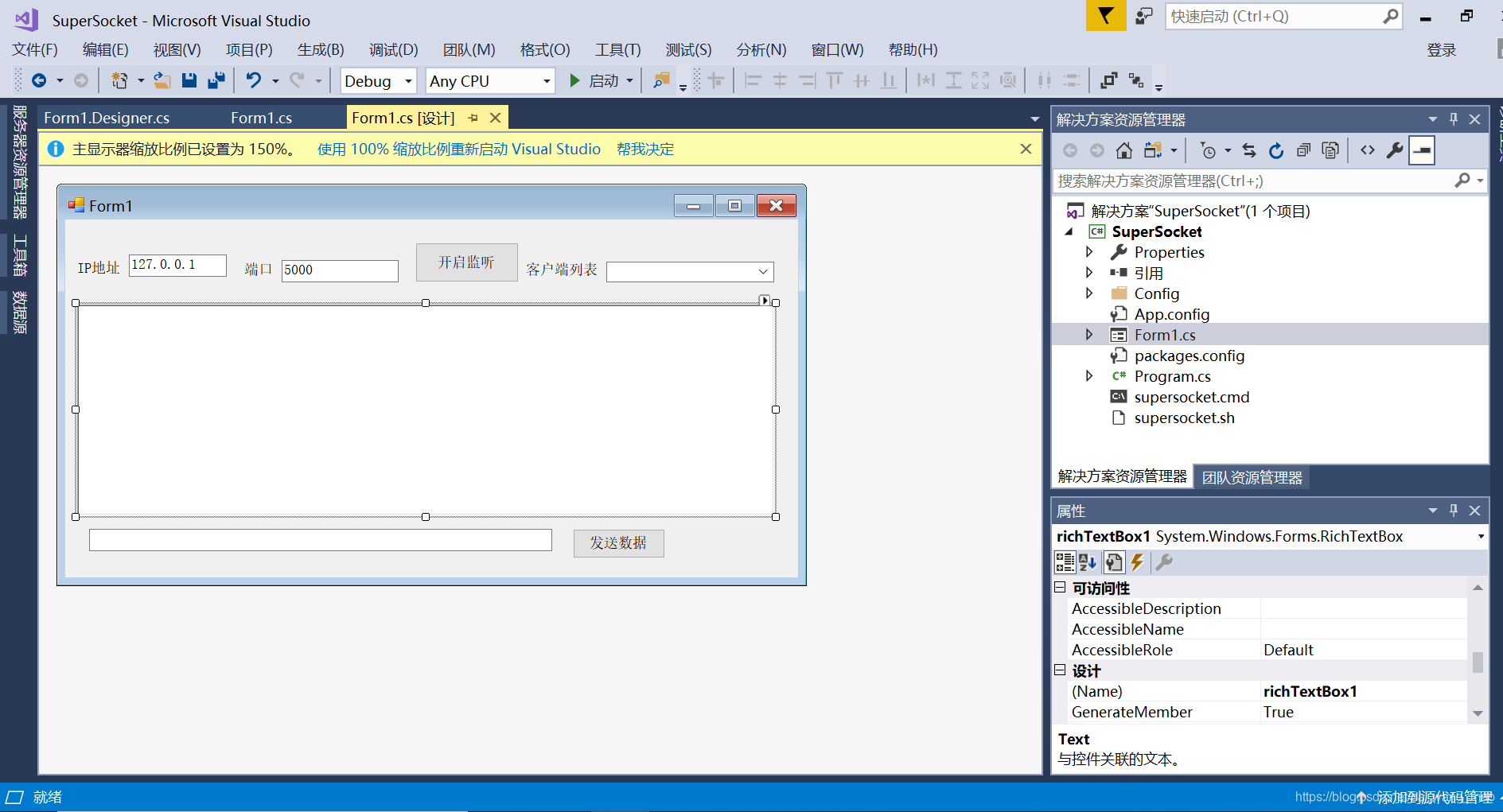Click the pending changes filter clock icon
The image size is (1503, 812).
coord(1208,150)
